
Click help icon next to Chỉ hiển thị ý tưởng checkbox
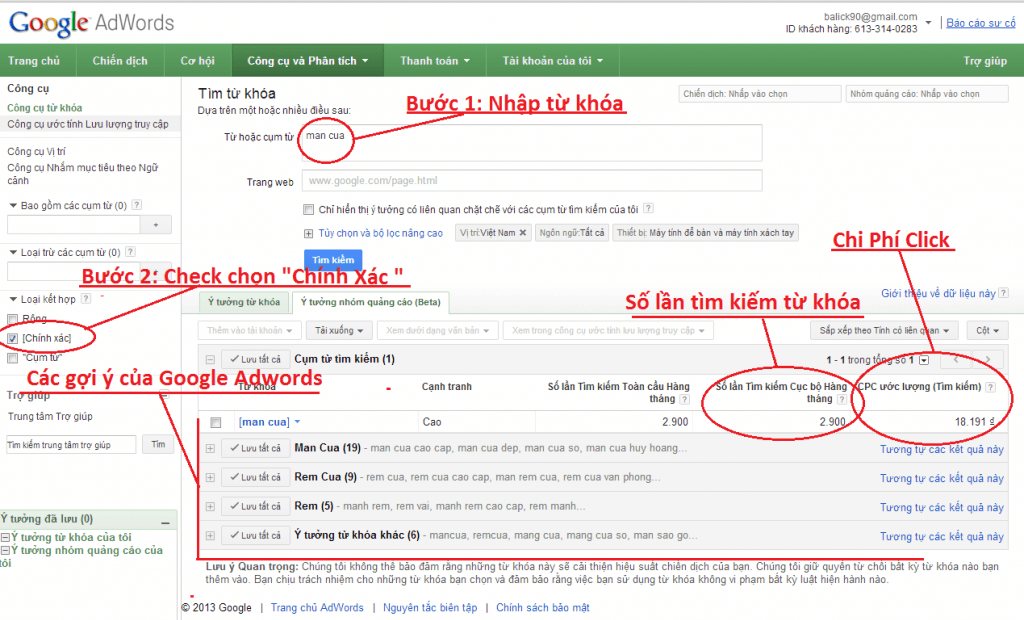click(x=648, y=208)
